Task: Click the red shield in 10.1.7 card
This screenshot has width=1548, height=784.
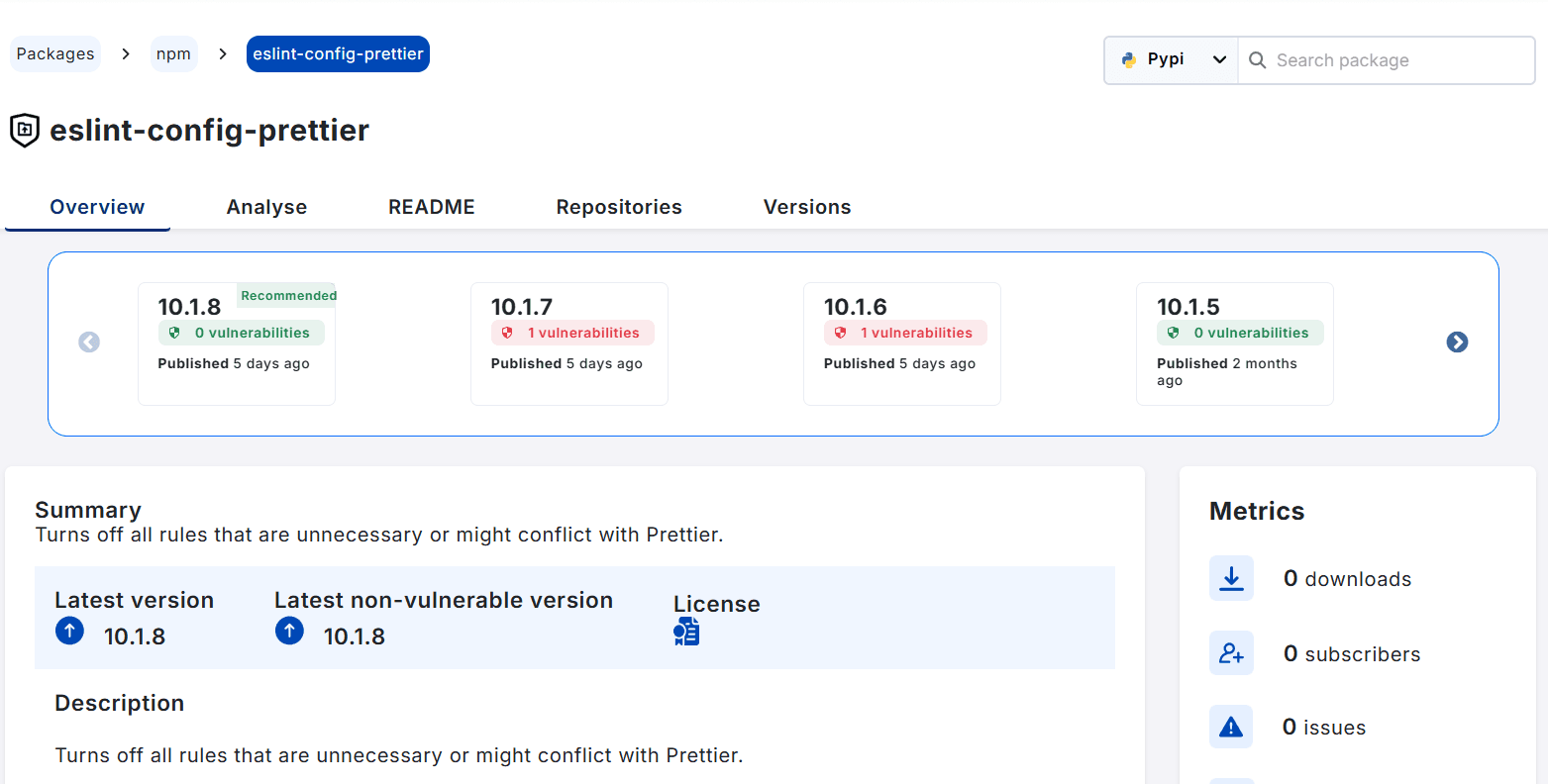Action: pos(508,333)
